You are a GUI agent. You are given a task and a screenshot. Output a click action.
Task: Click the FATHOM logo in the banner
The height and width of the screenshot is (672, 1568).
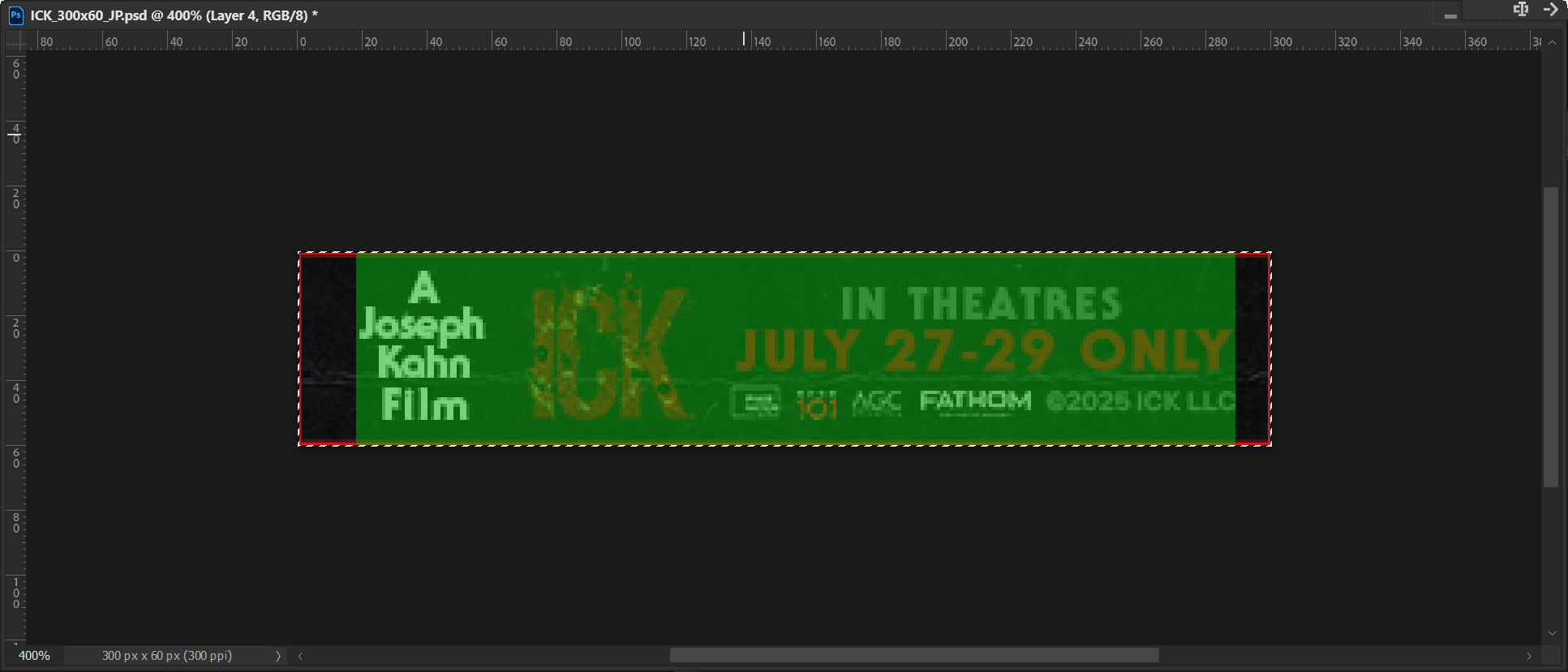[975, 400]
